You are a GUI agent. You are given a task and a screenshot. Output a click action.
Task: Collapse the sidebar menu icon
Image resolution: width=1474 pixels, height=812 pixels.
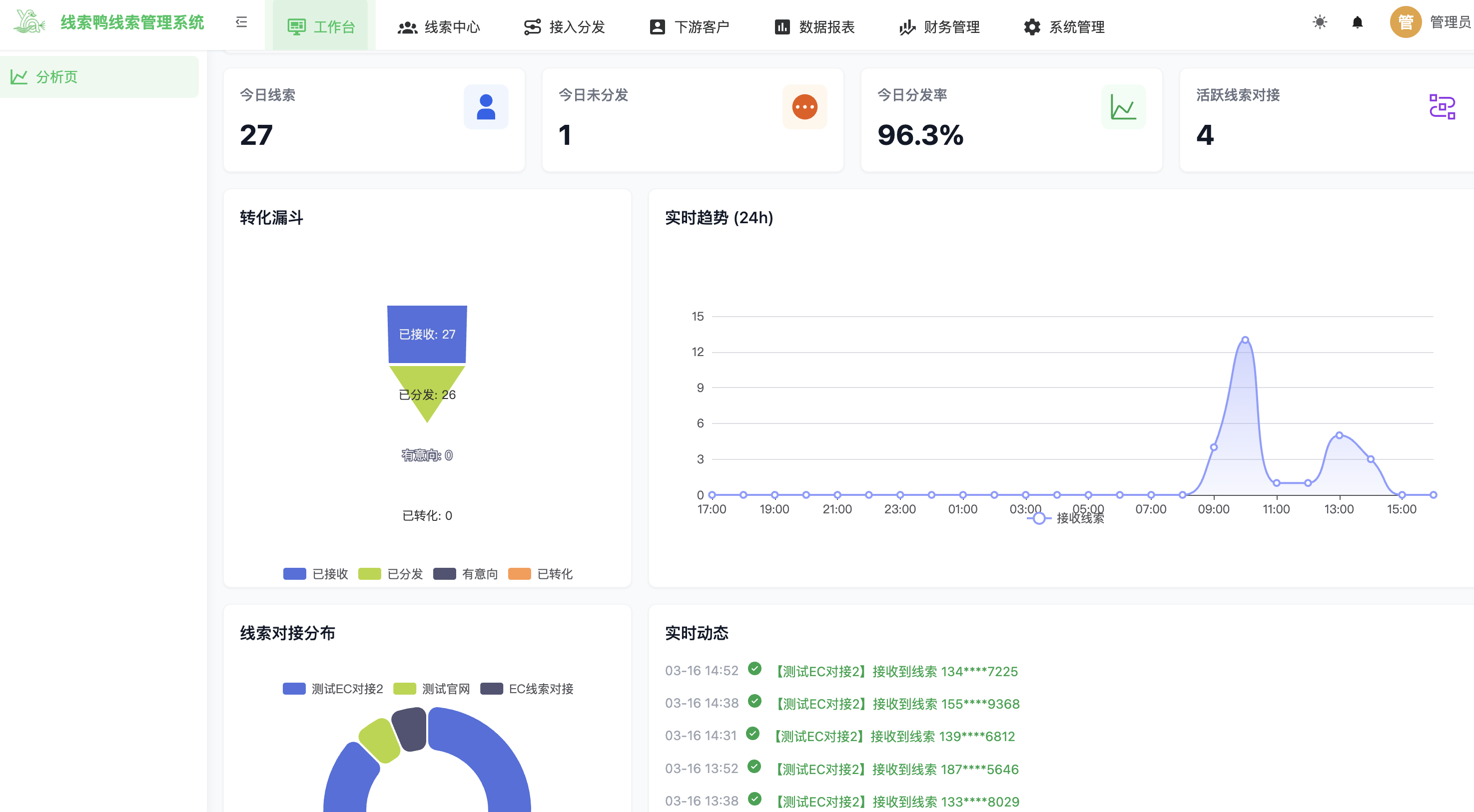[x=241, y=22]
